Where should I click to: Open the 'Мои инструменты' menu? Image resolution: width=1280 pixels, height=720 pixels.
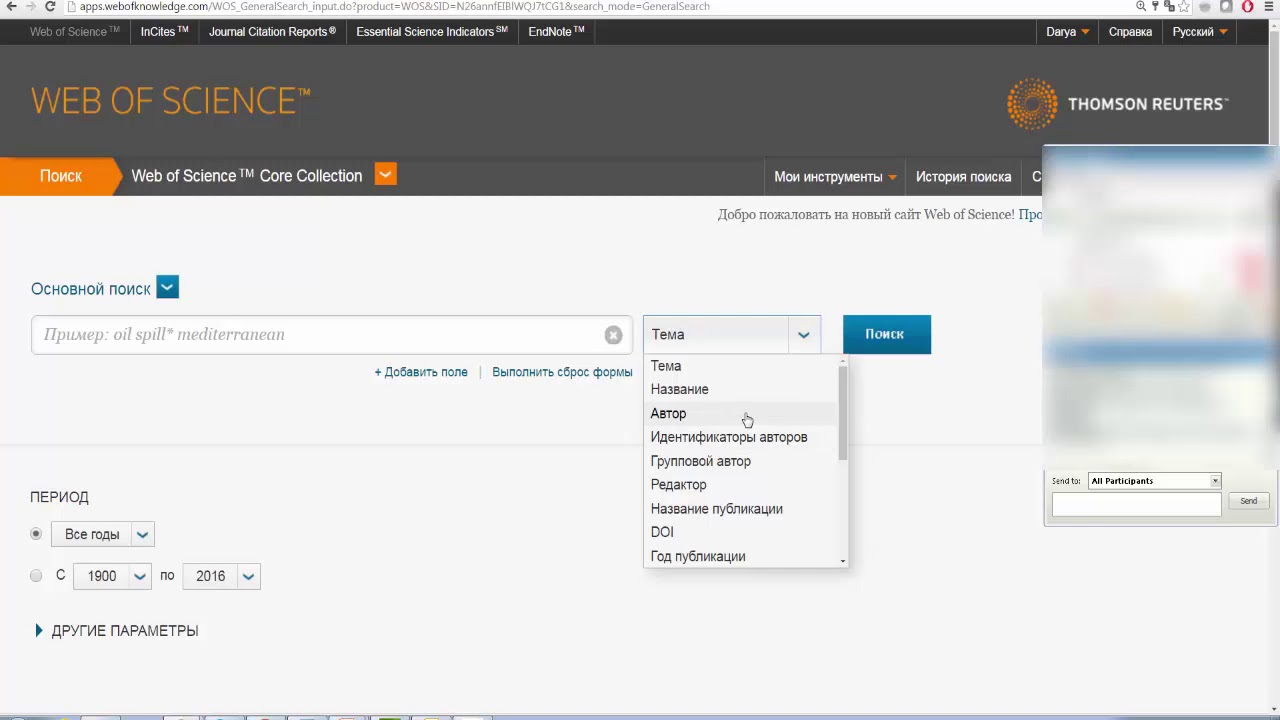(x=835, y=177)
